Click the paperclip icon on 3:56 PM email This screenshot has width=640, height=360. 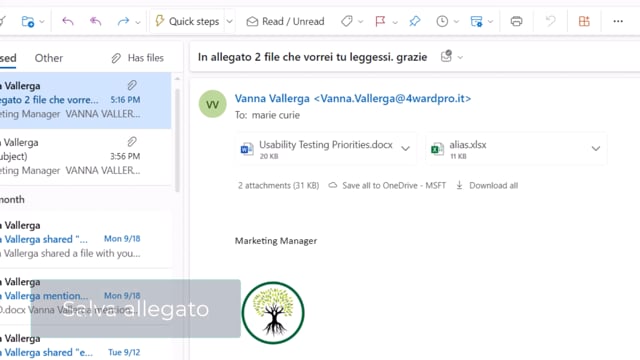coord(132,142)
